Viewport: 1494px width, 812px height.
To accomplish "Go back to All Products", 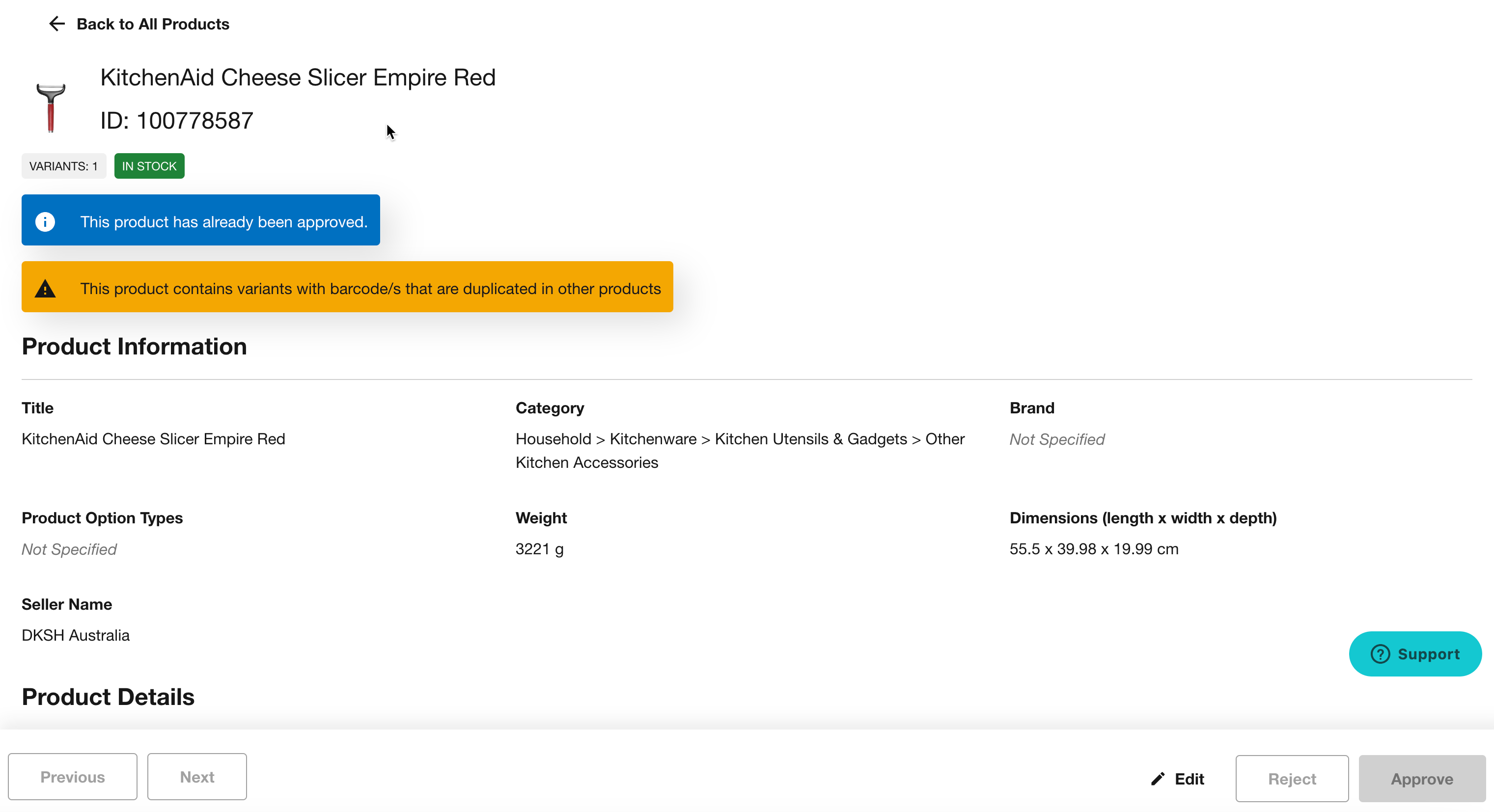I will [153, 24].
